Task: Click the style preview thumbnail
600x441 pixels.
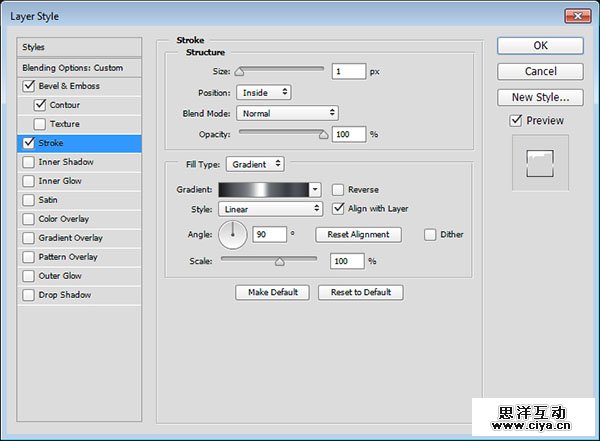Action: (x=540, y=162)
